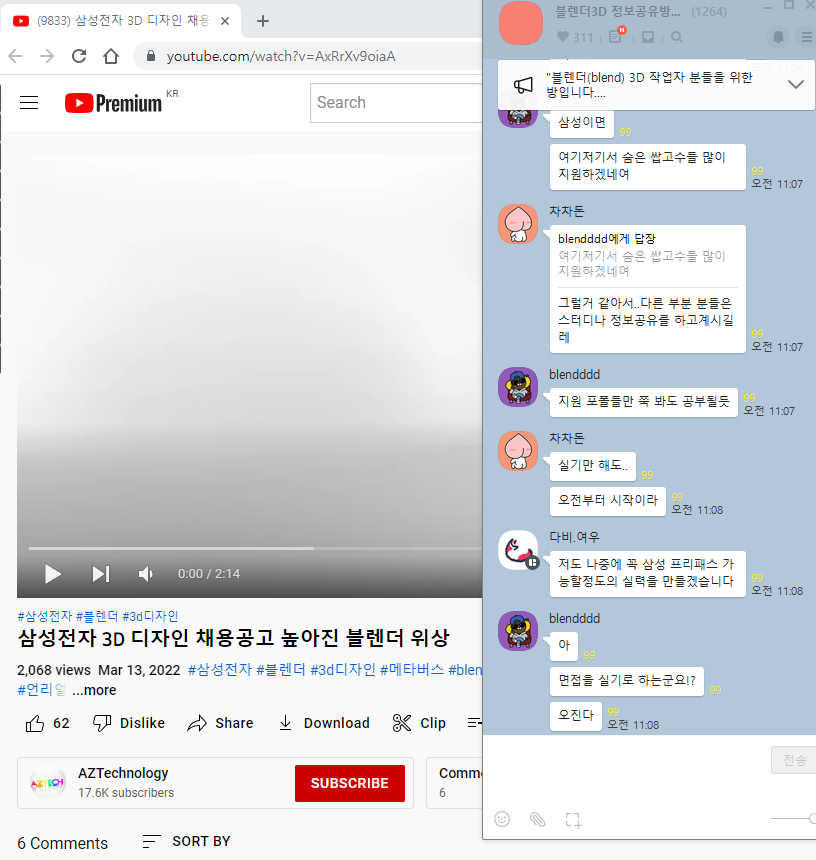Screen dimensions: 816x860
Task: Expand the pinned notice chevron
Action: [796, 84]
